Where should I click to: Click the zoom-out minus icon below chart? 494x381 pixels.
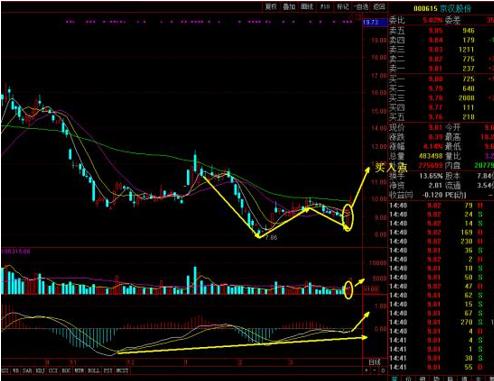375,371
